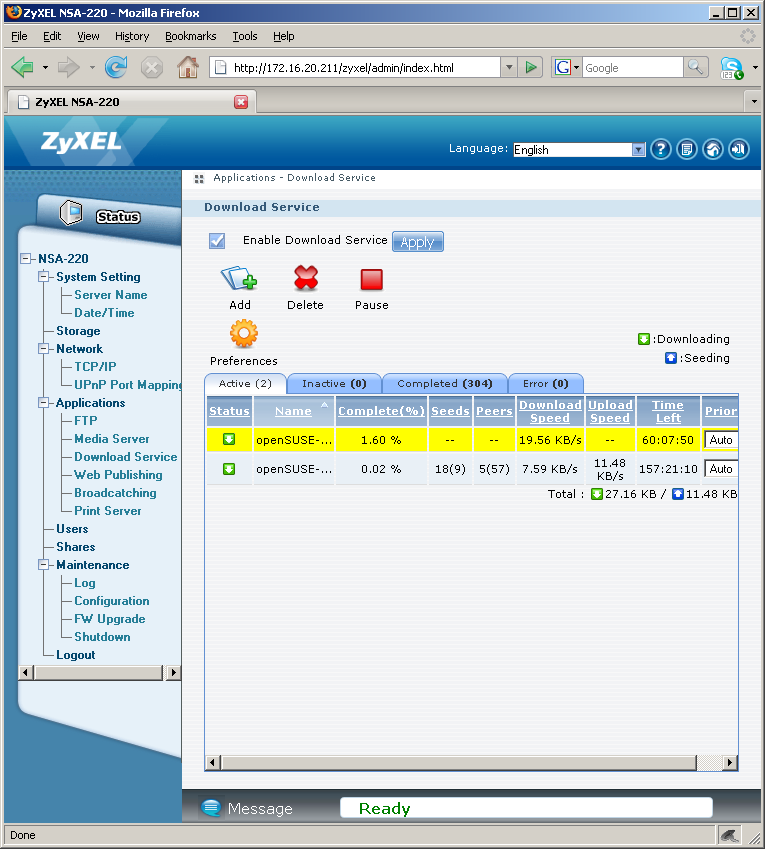Collapse System Setting tree node

43,277
